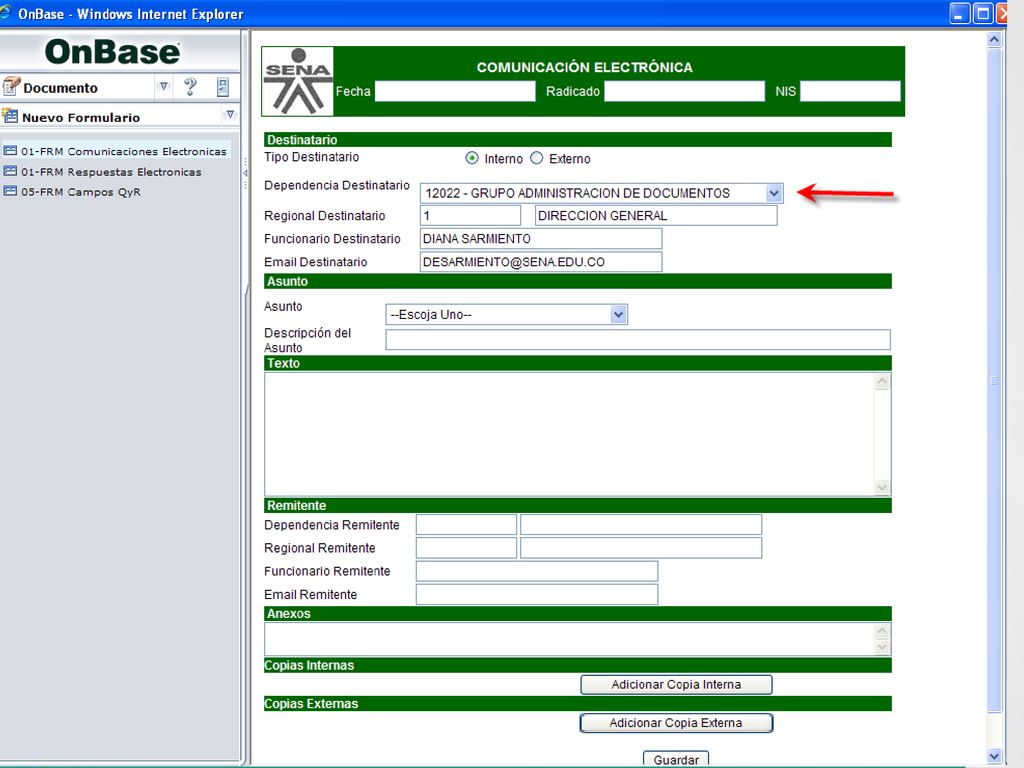Click Dependencia Remitente code field
Viewport: 1024px width, 768px height.
point(466,524)
